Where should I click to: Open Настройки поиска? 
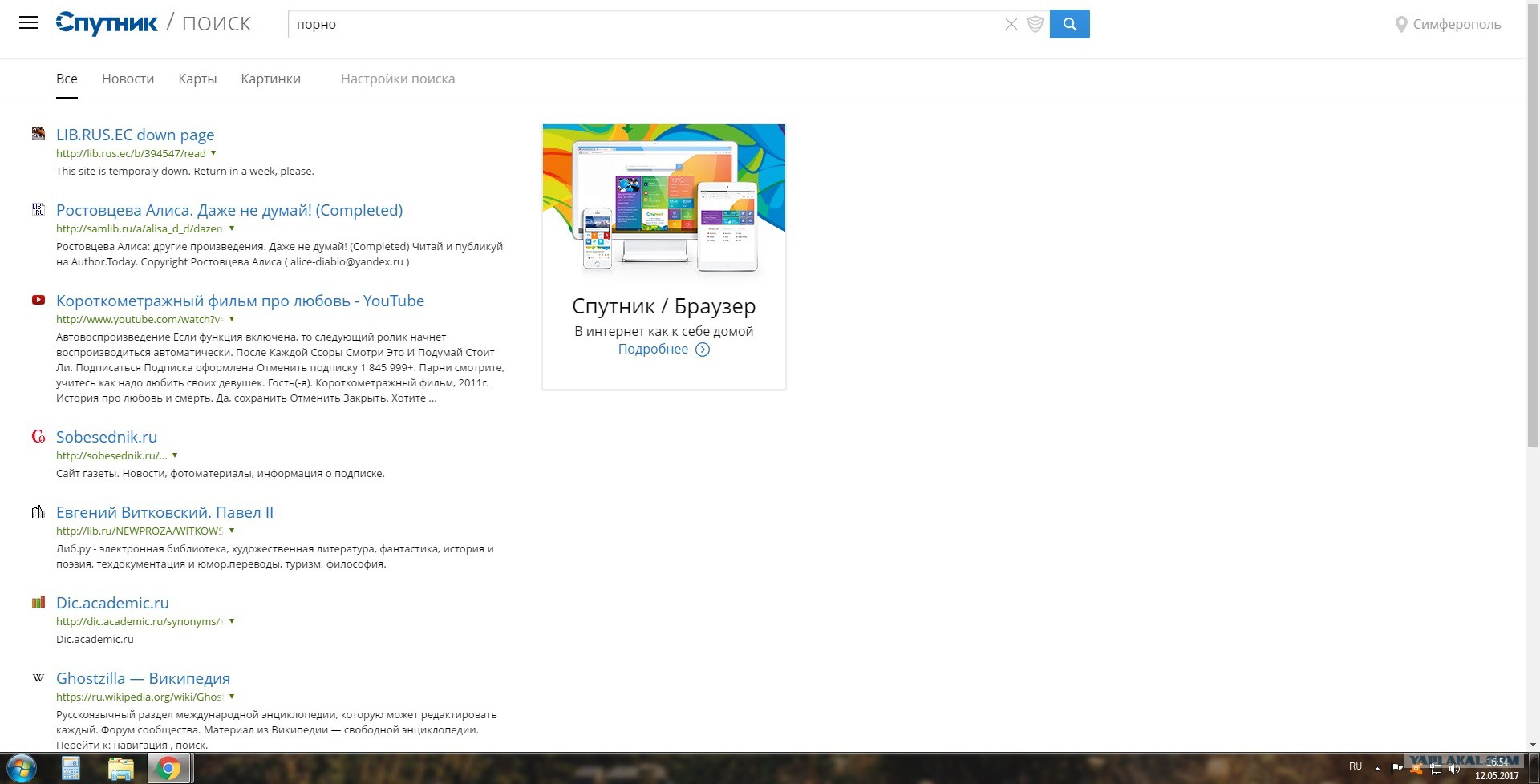click(398, 79)
